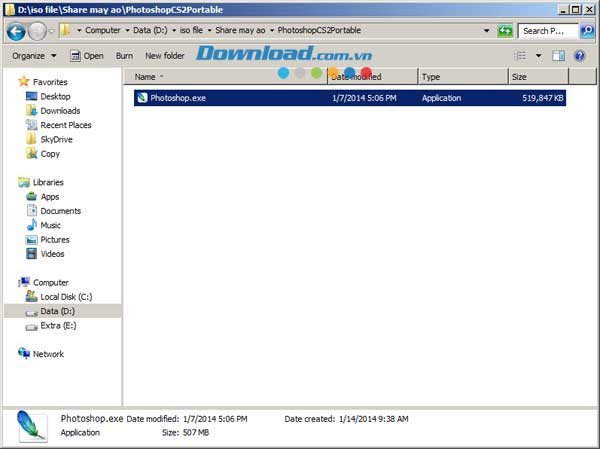
Task: Toggle the preview pane button
Action: pos(558,56)
